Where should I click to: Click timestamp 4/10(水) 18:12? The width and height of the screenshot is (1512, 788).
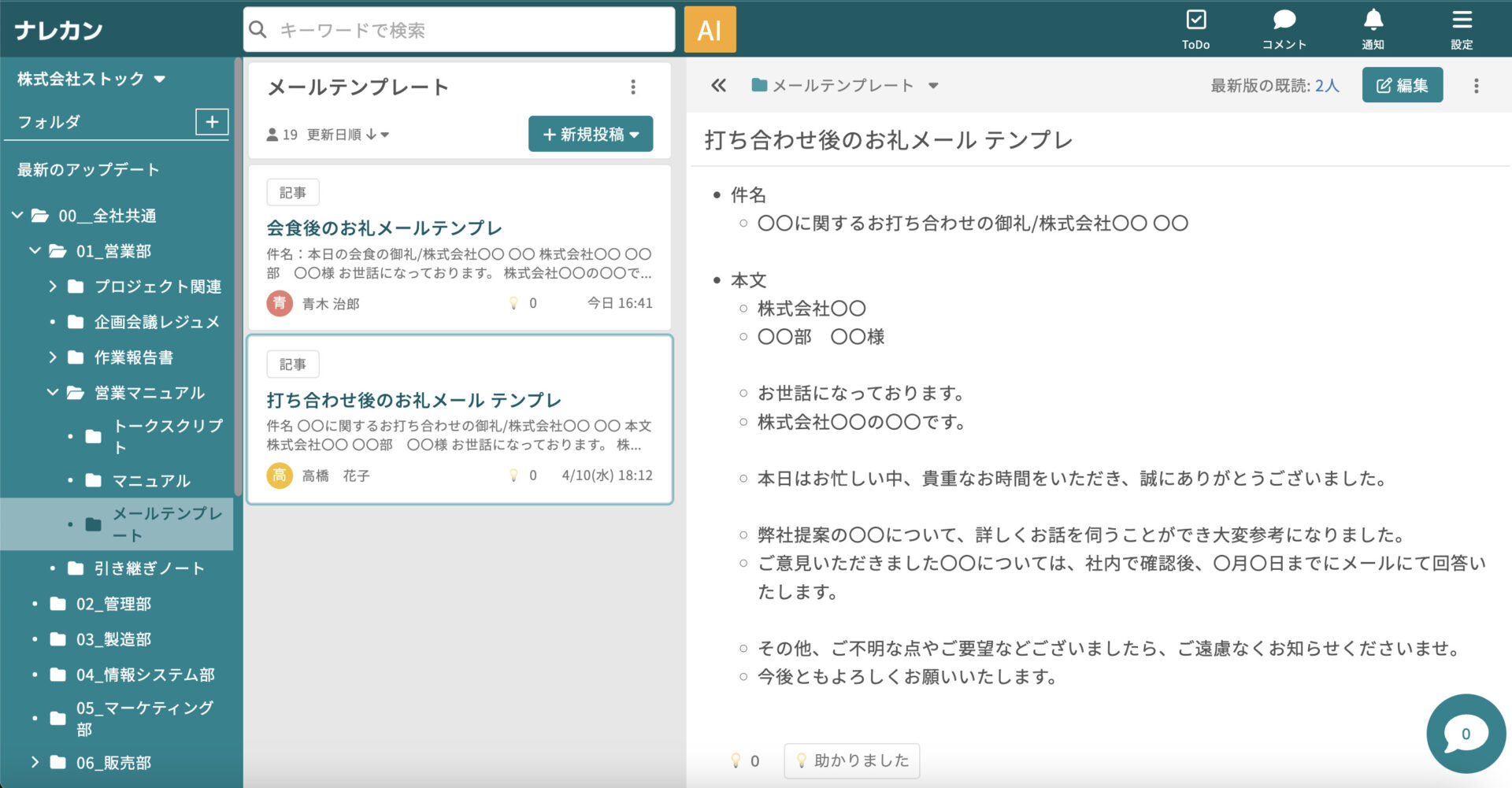point(607,475)
